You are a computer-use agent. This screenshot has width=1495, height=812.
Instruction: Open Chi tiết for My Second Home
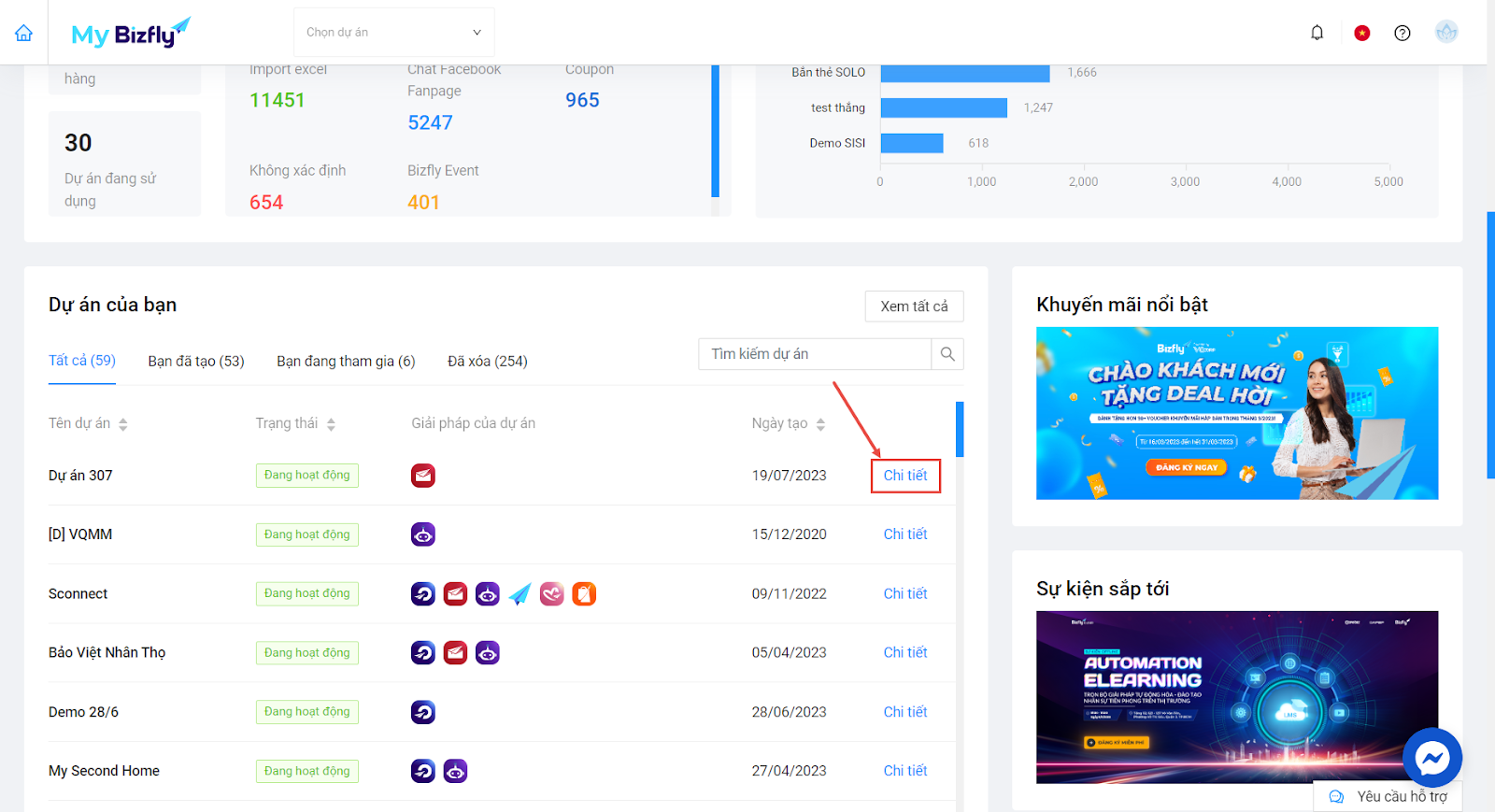tap(905, 771)
